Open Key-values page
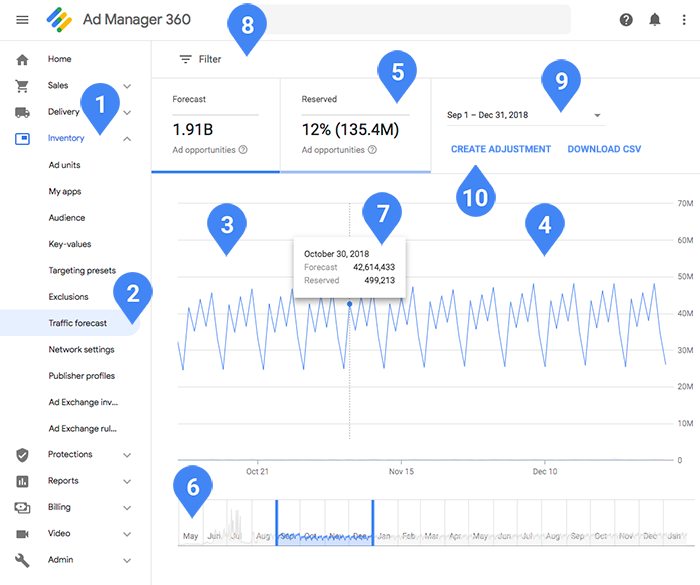The width and height of the screenshot is (700, 585). tap(70, 244)
